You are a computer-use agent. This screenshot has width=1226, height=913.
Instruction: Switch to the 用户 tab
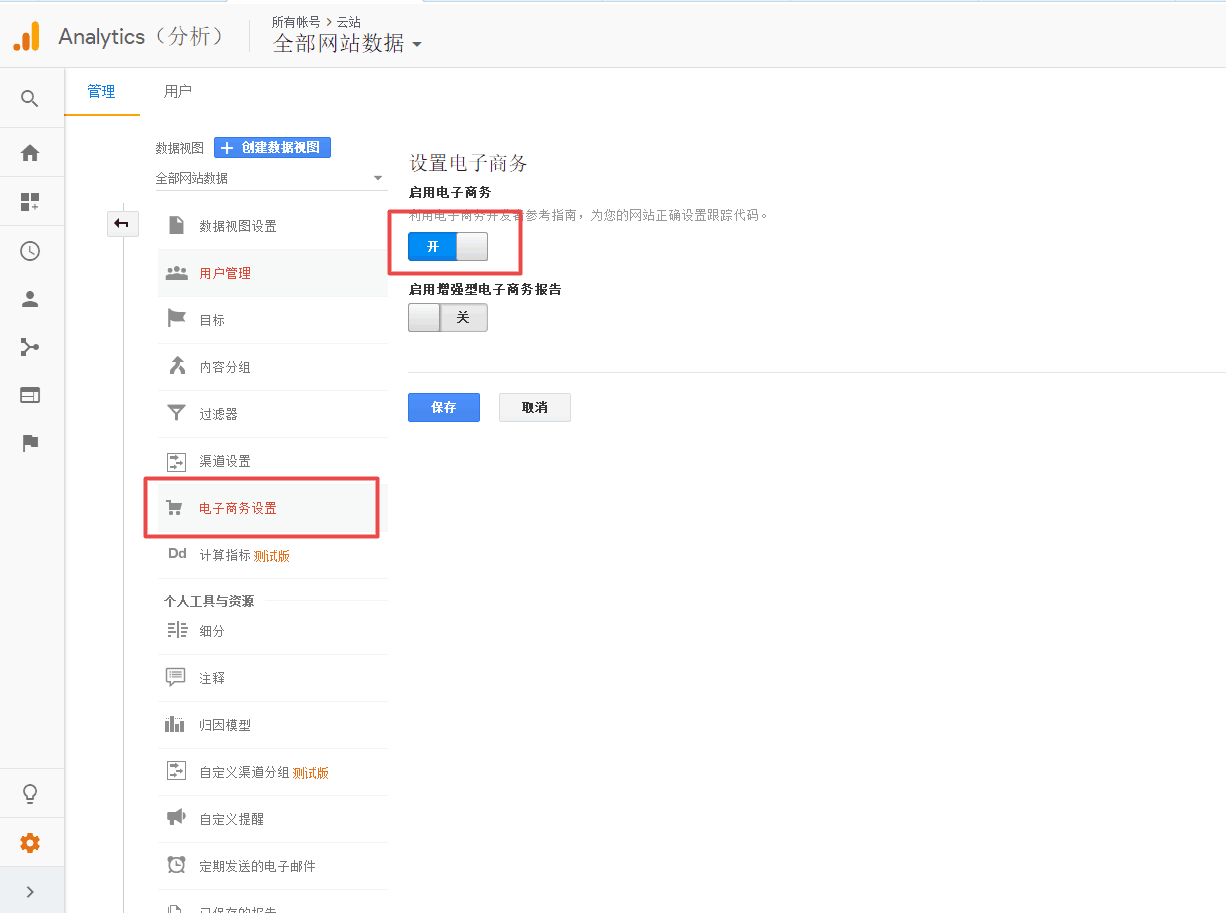[178, 91]
